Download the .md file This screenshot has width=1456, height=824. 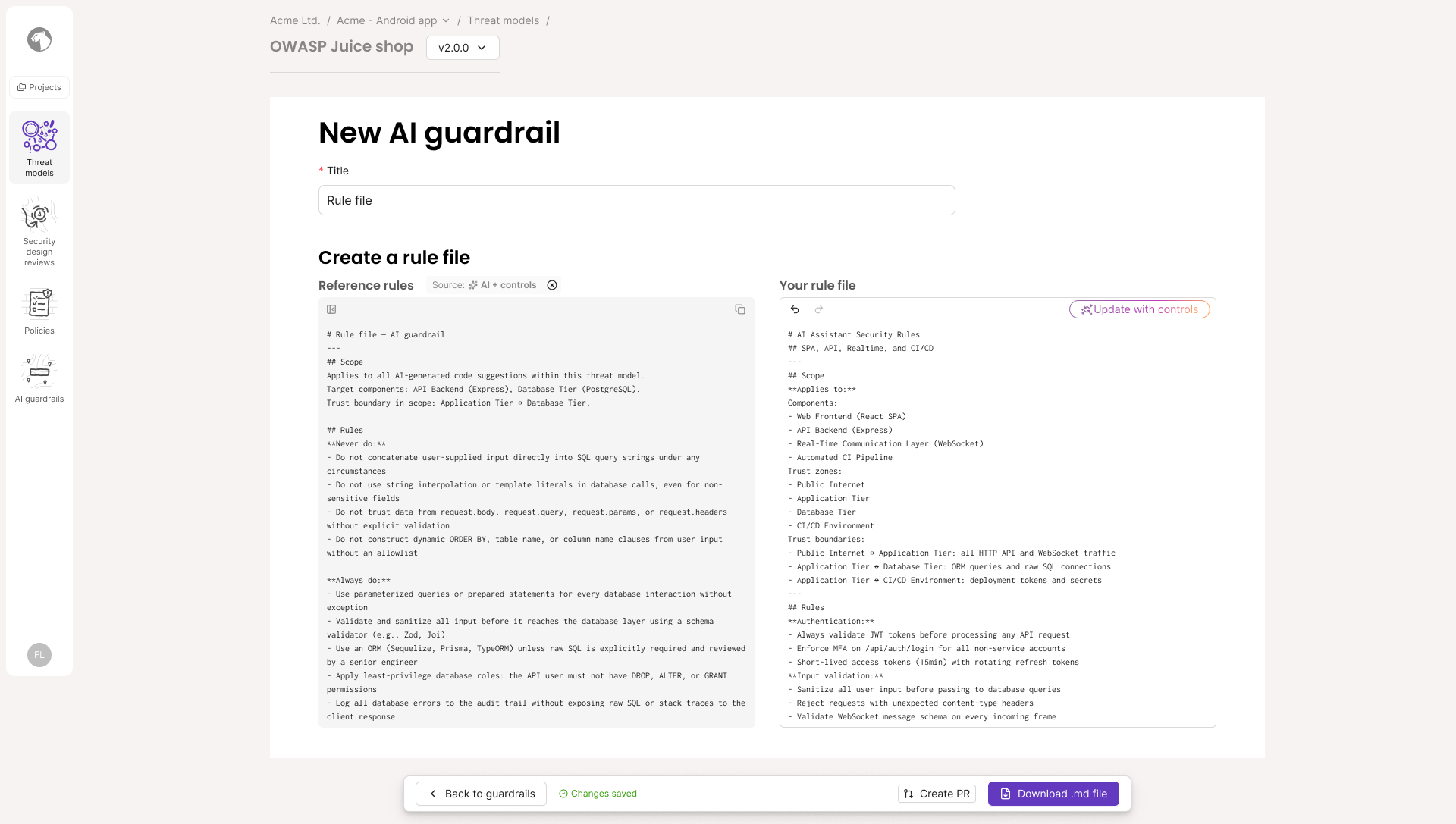(x=1053, y=794)
